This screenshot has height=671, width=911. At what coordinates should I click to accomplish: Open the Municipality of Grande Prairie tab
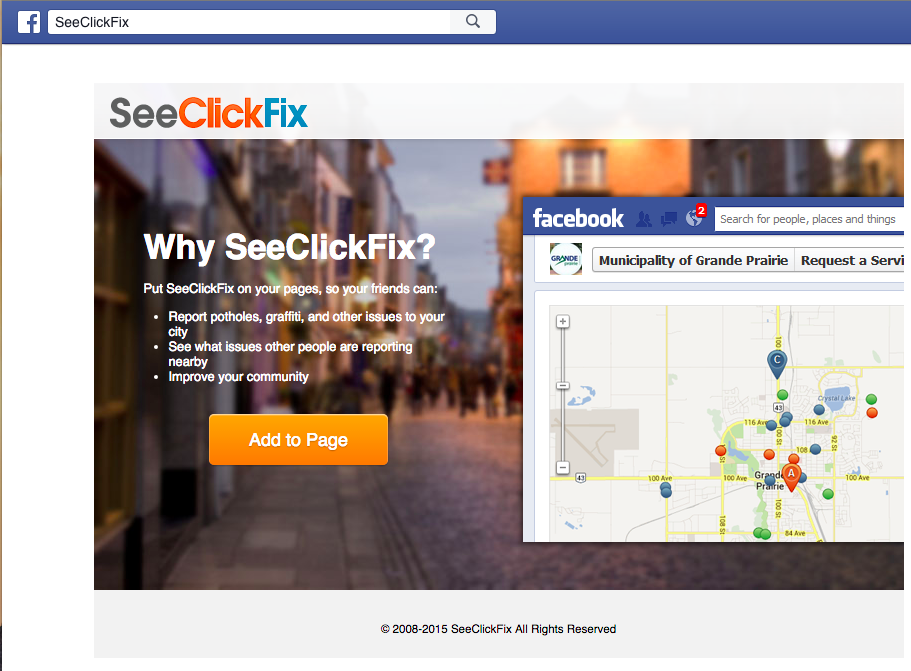[693, 260]
